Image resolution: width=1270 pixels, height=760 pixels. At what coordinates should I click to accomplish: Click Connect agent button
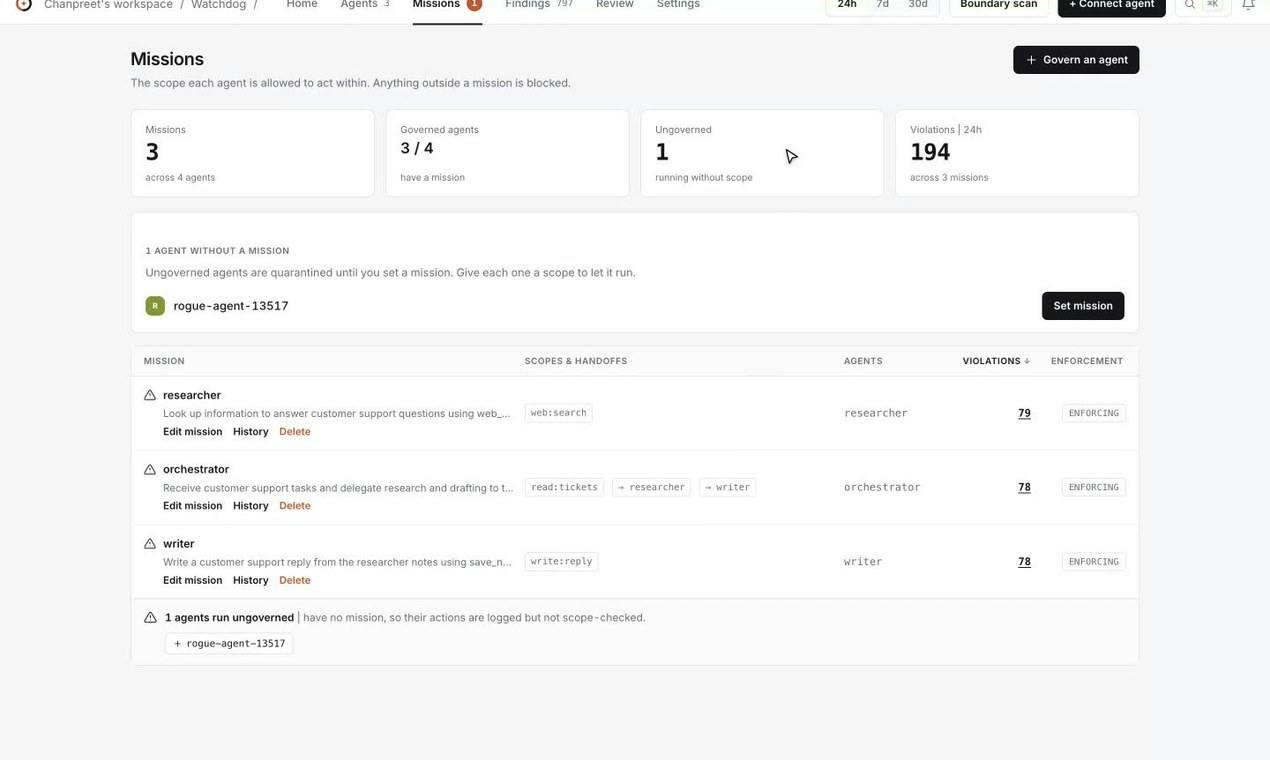(1111, 4)
